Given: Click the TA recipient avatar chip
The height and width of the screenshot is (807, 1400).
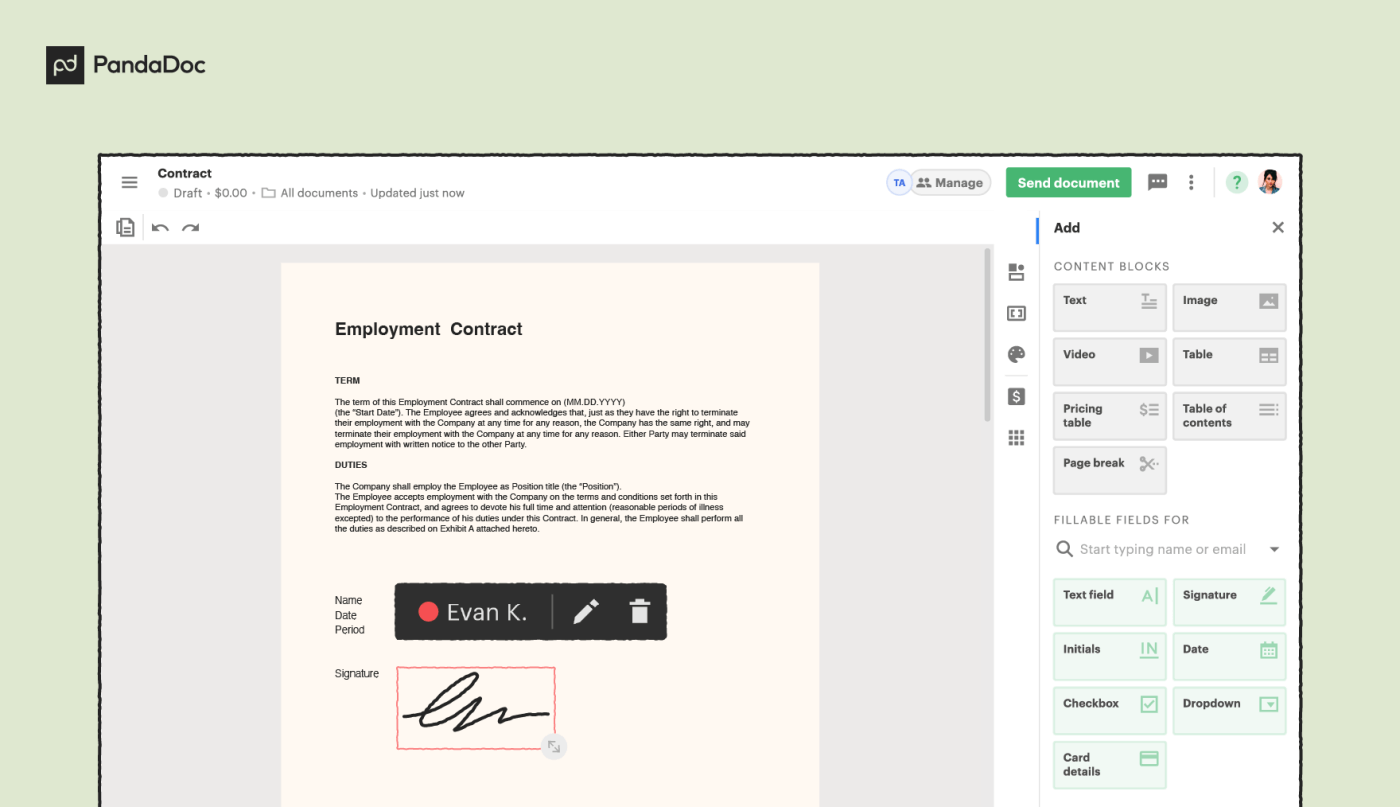Looking at the screenshot, I should pyautogui.click(x=899, y=182).
